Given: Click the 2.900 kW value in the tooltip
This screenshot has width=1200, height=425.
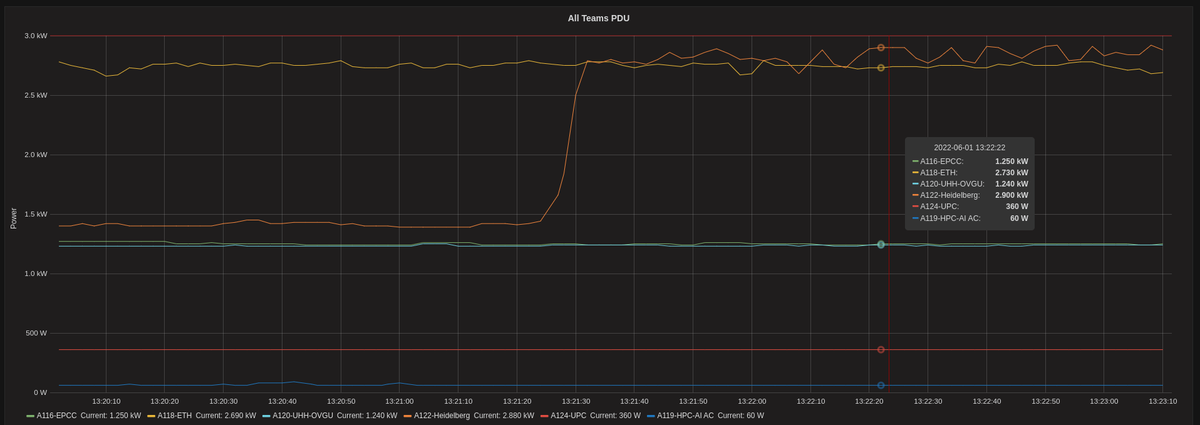Looking at the screenshot, I should (x=1011, y=195).
